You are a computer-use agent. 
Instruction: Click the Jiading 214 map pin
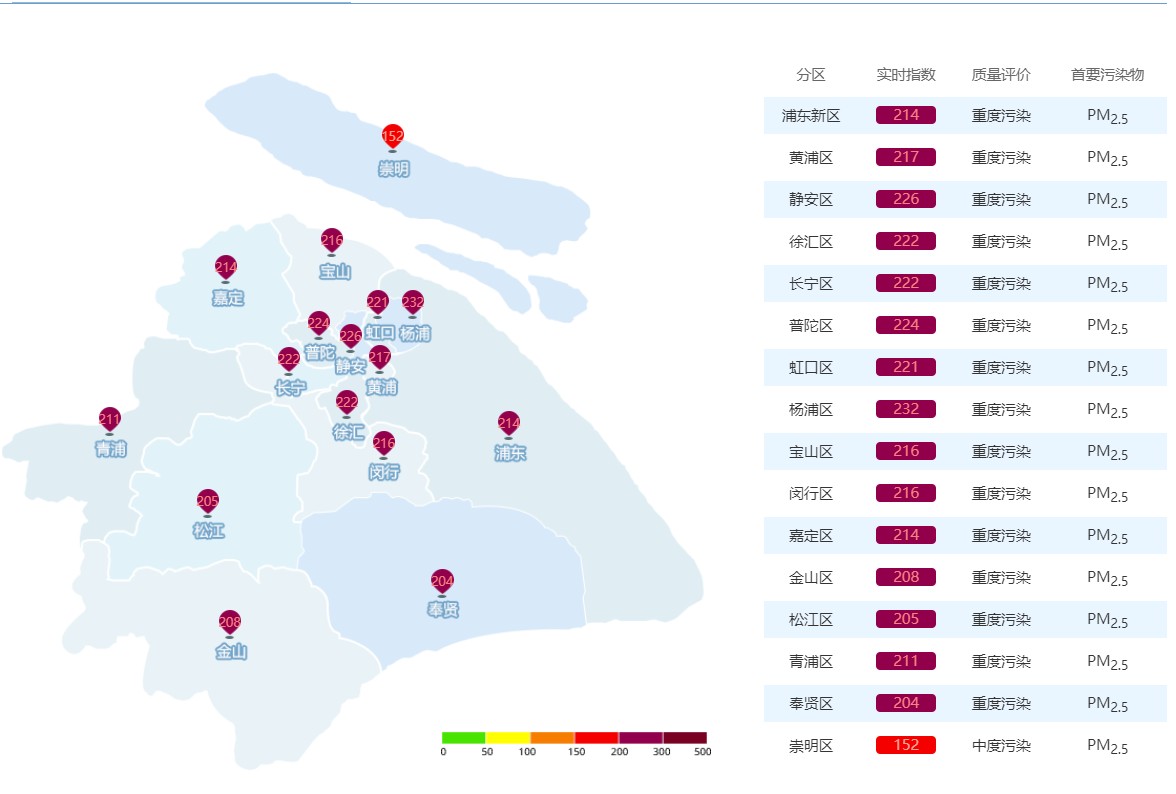point(226,267)
